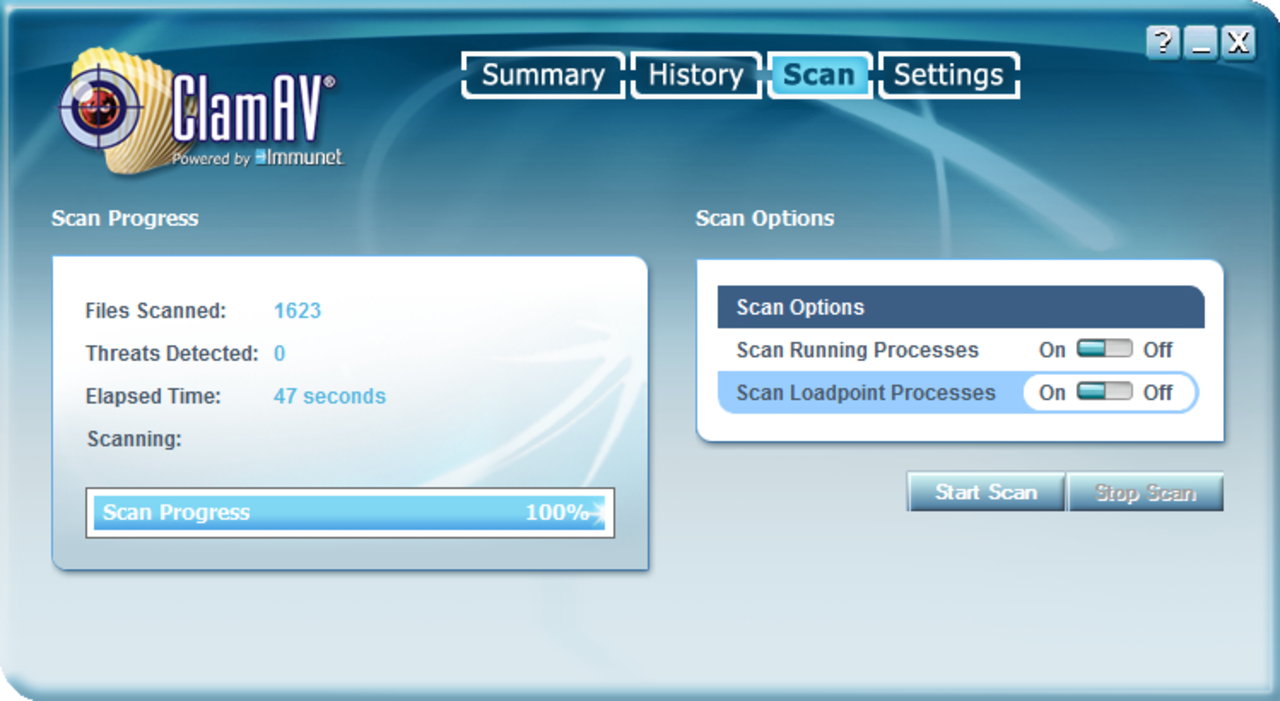Select the Scan tab
Viewport: 1280px width, 701px height.
coord(819,75)
